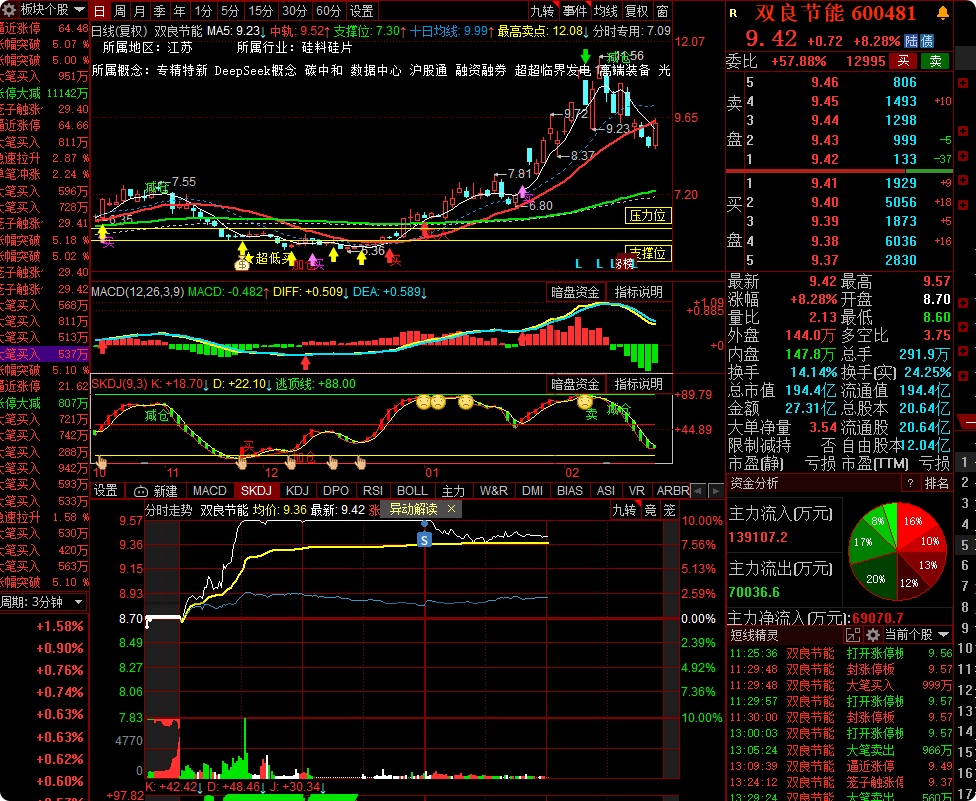Click the orange alert bell icon
Image resolution: width=976 pixels, height=801 pixels.
(x=942, y=13)
